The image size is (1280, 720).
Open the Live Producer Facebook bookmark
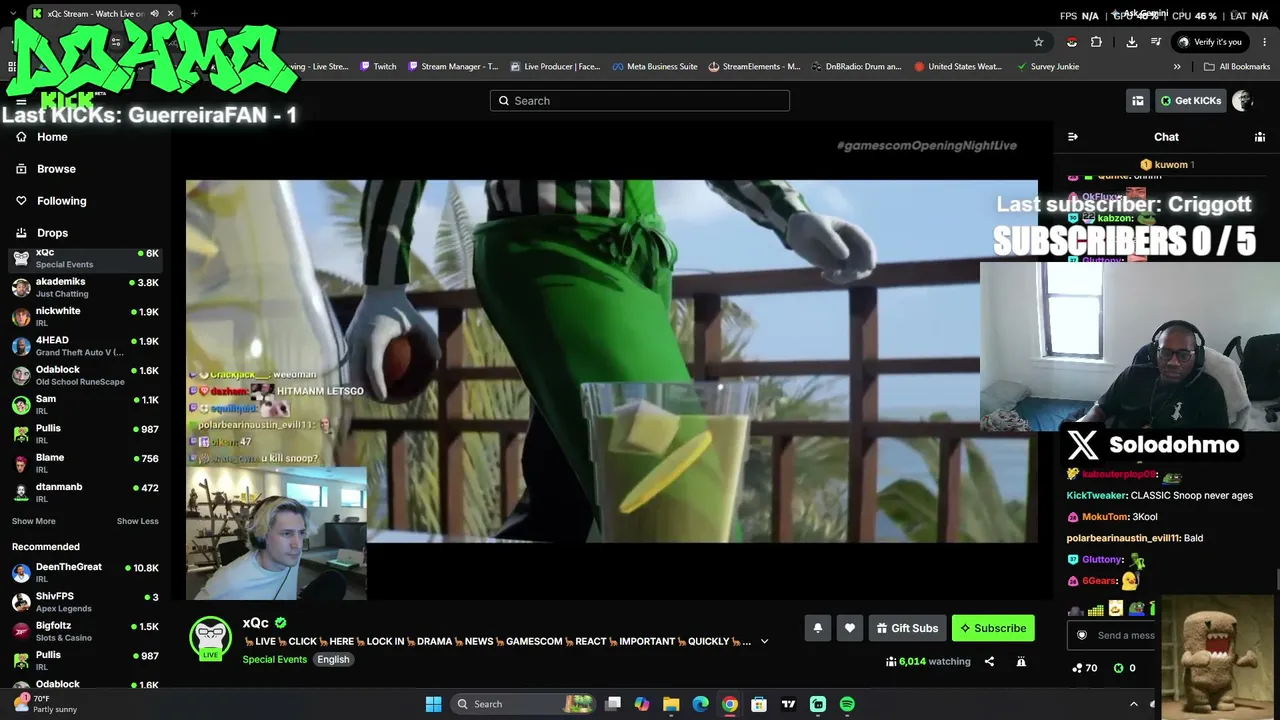click(555, 67)
